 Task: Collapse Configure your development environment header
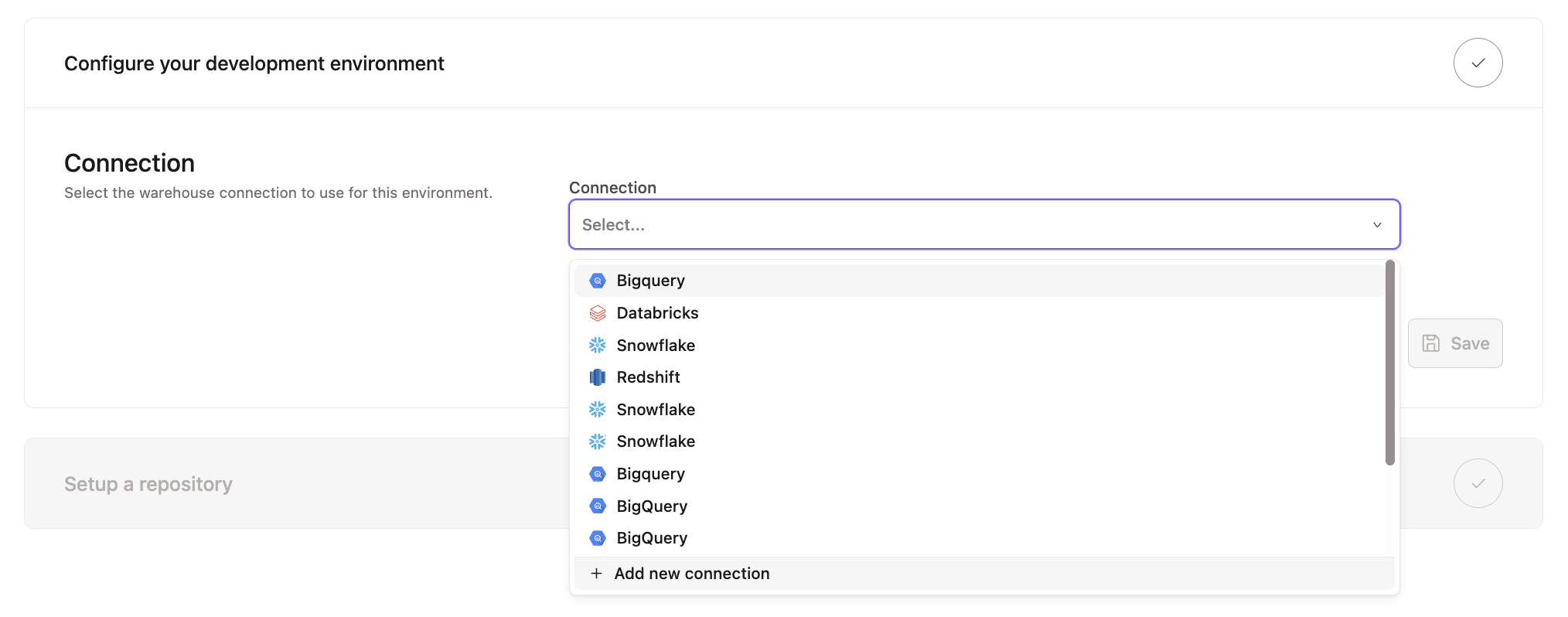tap(783, 63)
